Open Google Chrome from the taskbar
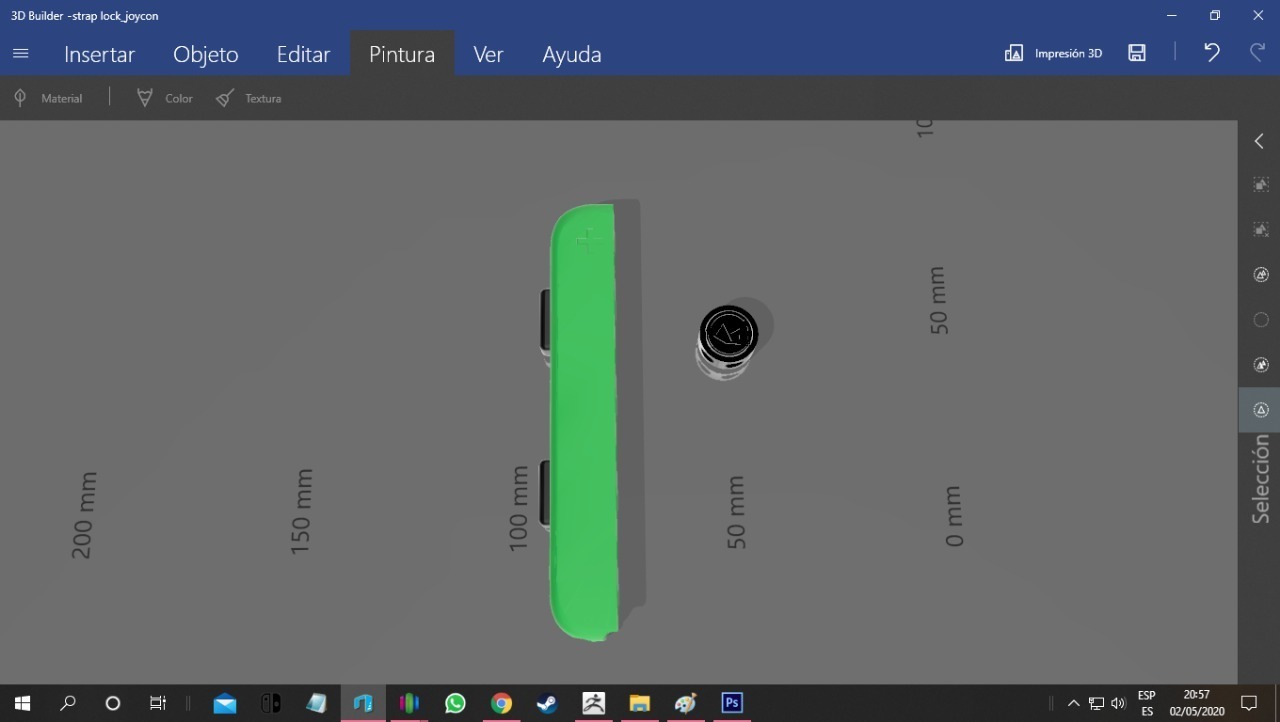Screen dimensions: 1280x722 click(501, 703)
